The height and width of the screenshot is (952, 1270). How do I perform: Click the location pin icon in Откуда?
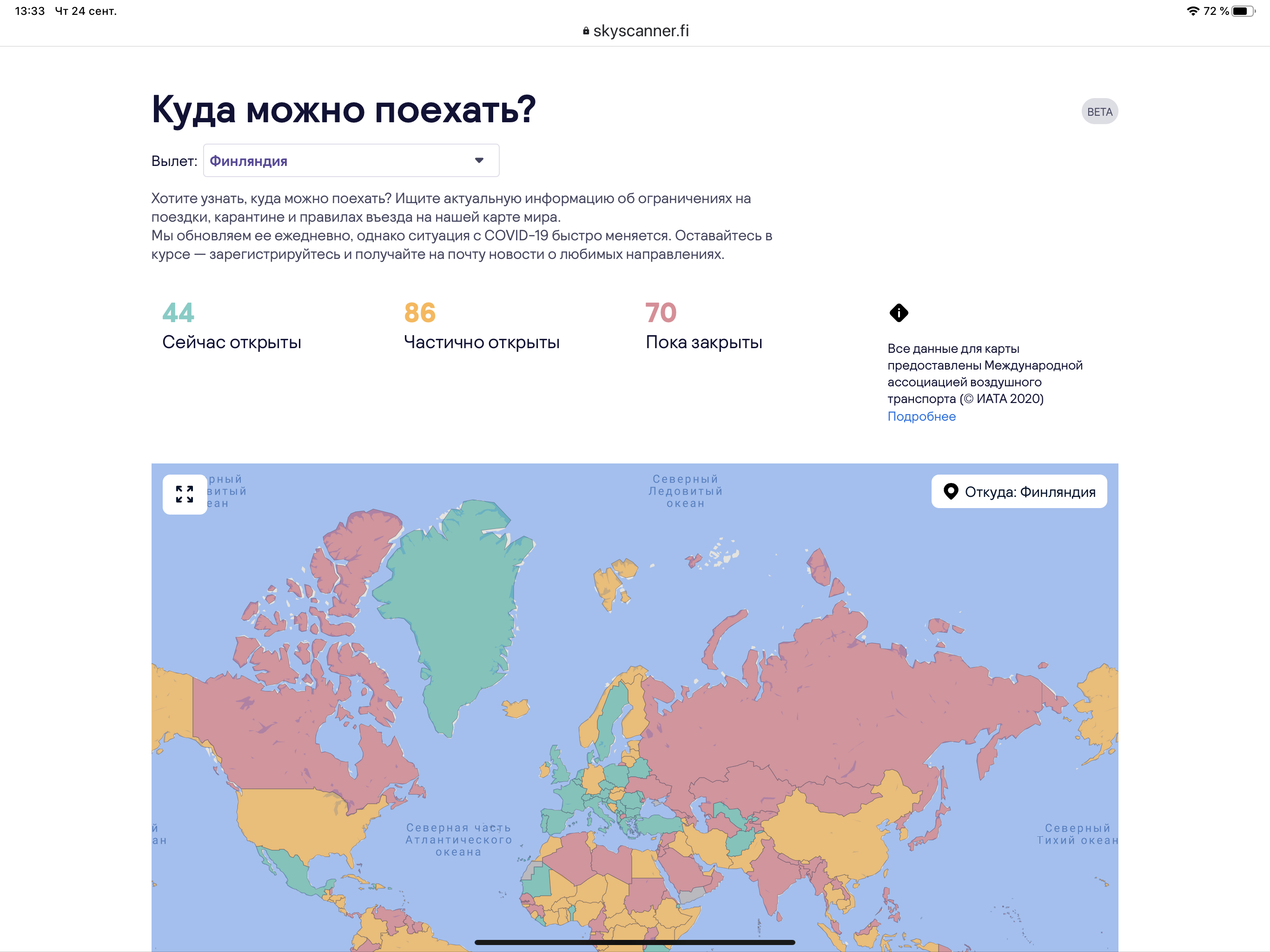(x=951, y=491)
